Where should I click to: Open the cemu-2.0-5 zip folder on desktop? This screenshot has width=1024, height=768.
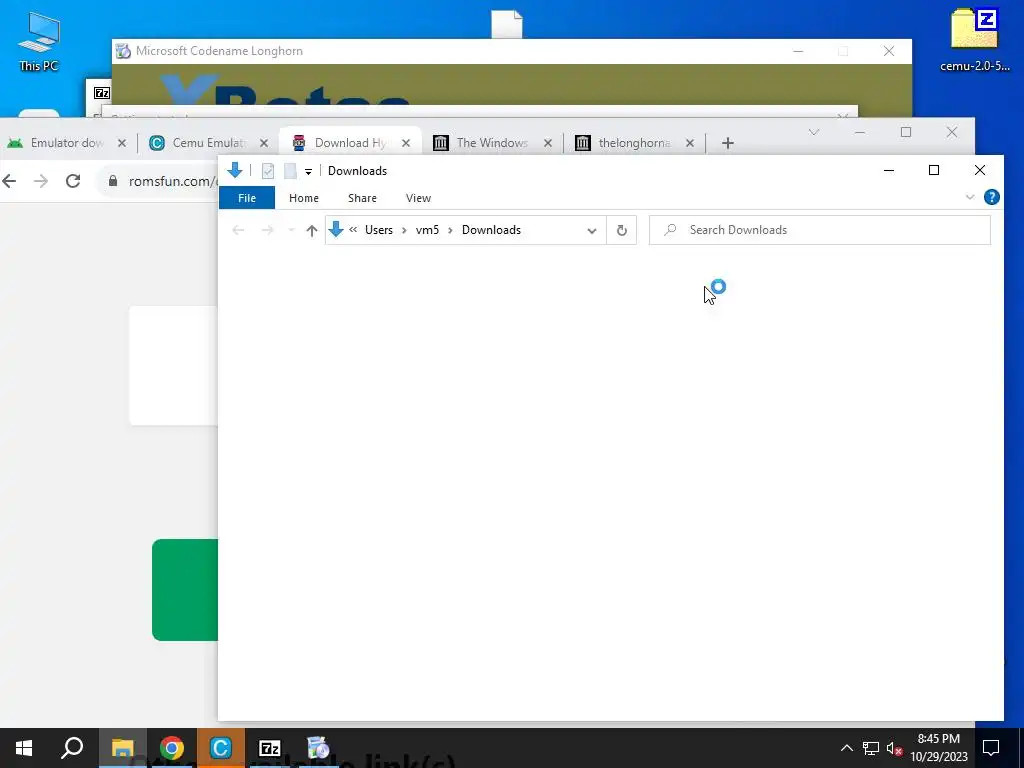coord(974,39)
